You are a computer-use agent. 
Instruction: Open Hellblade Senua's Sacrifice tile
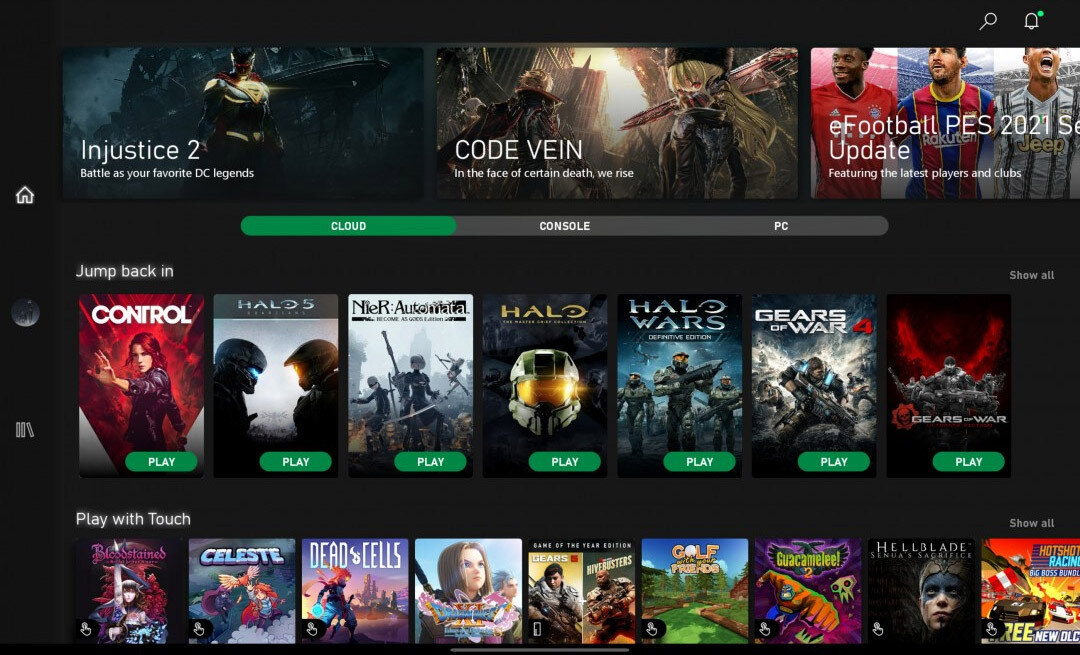coord(921,591)
